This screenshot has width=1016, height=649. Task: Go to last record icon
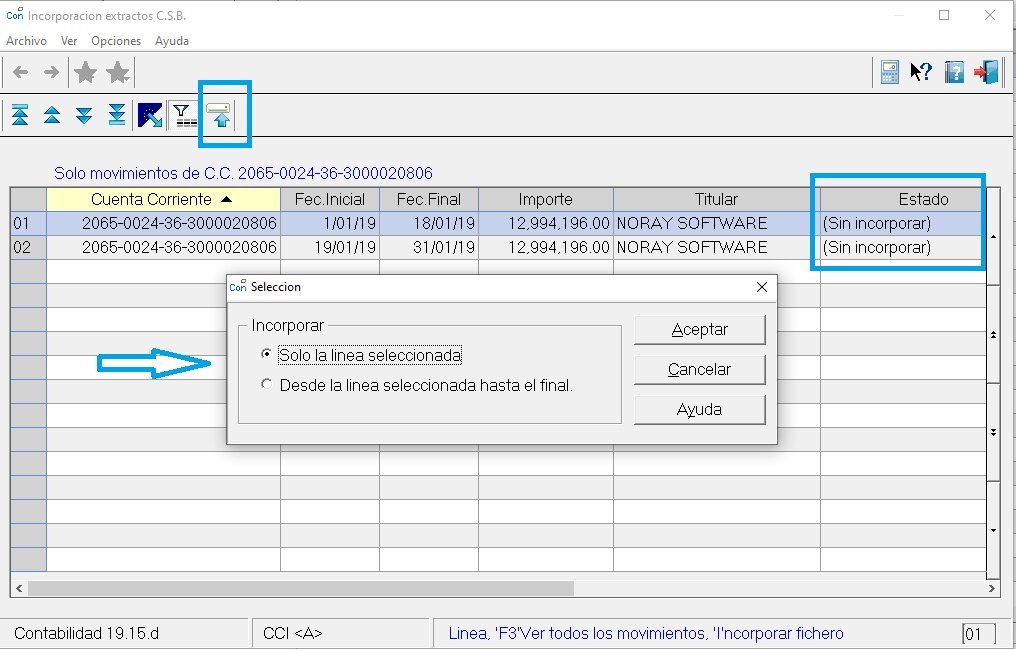(x=117, y=115)
